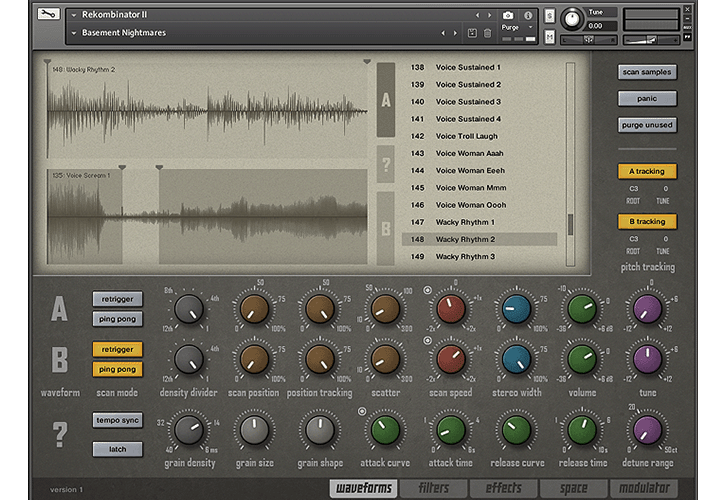Viewport: 724px width, 500px height.
Task: Click row A density divider knob
Action: [x=188, y=309]
